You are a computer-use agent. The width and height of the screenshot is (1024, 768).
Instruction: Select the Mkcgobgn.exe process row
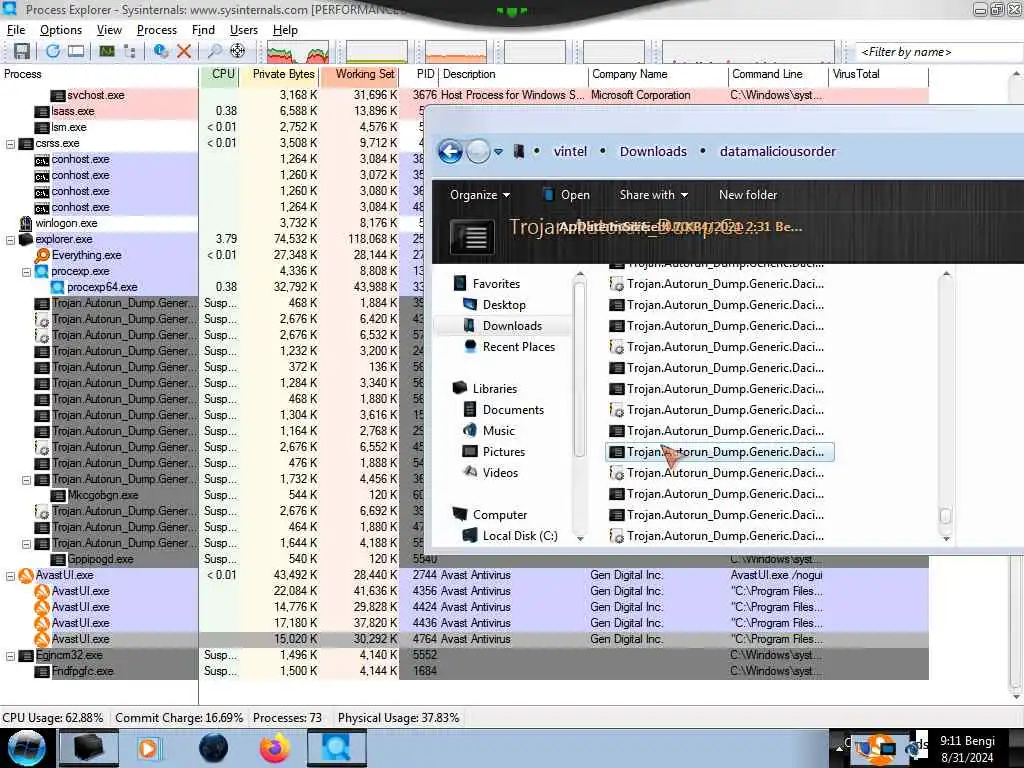[x=99, y=496]
